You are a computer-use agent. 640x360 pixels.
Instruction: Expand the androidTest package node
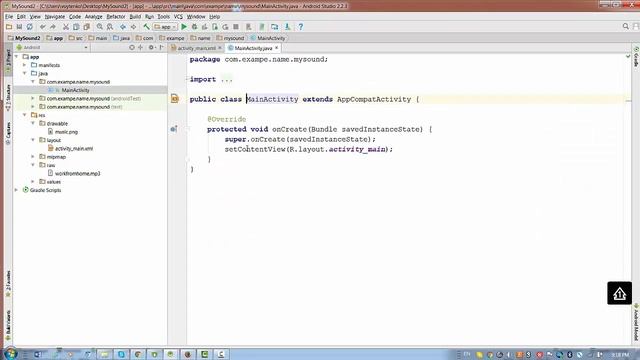[33, 98]
